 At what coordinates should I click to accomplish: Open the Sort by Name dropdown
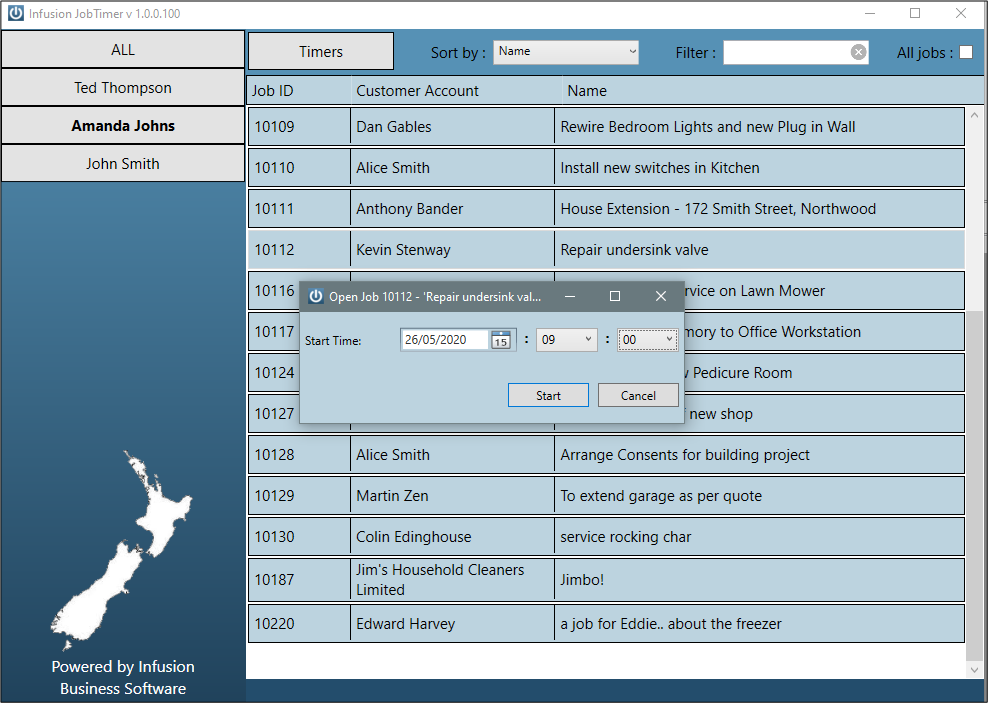(x=566, y=52)
